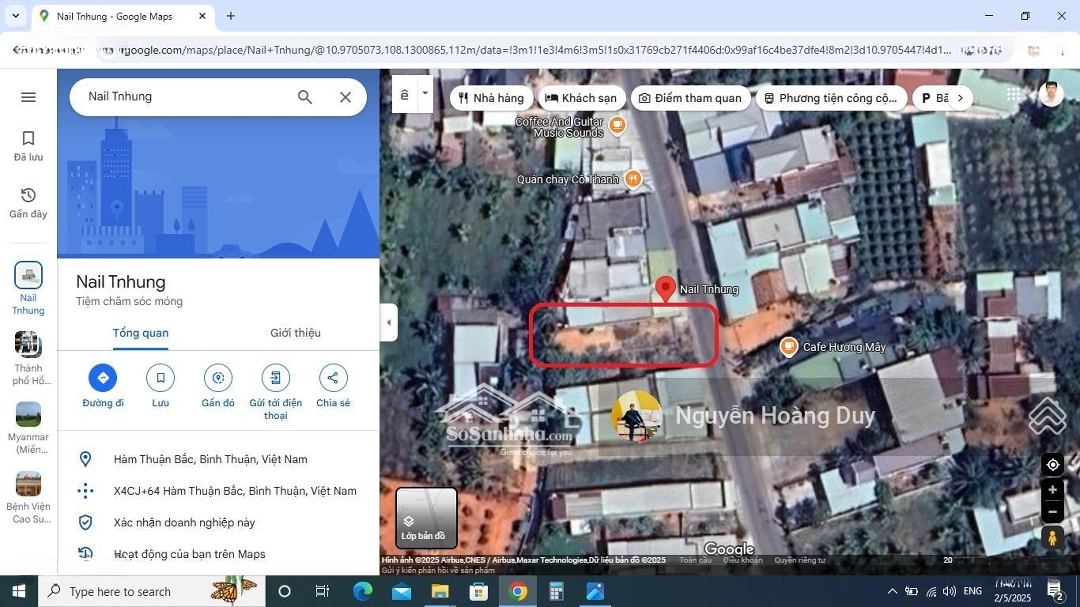Switch to the Giới thiệu tab
The height and width of the screenshot is (607, 1080).
click(295, 333)
